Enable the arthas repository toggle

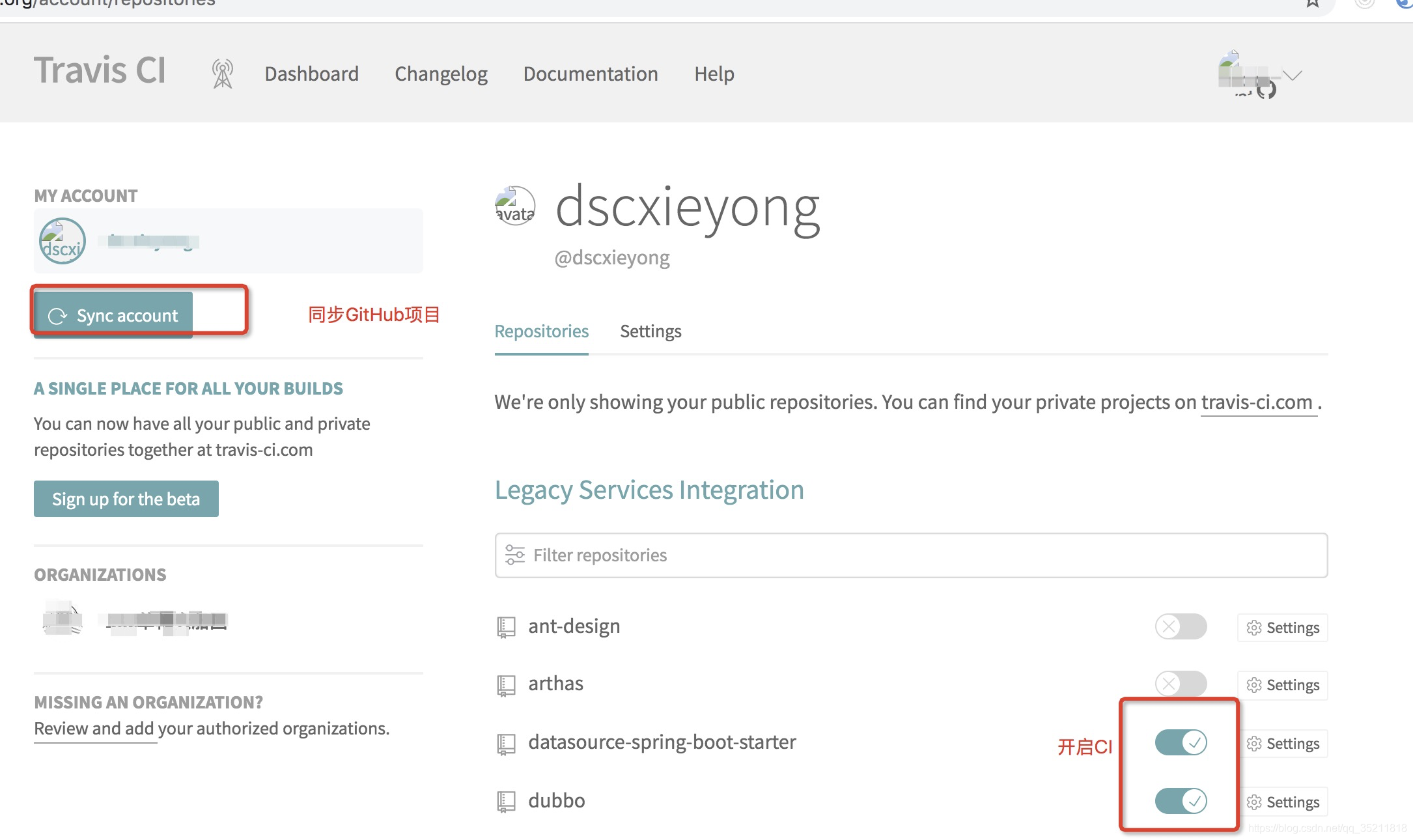click(x=1180, y=684)
